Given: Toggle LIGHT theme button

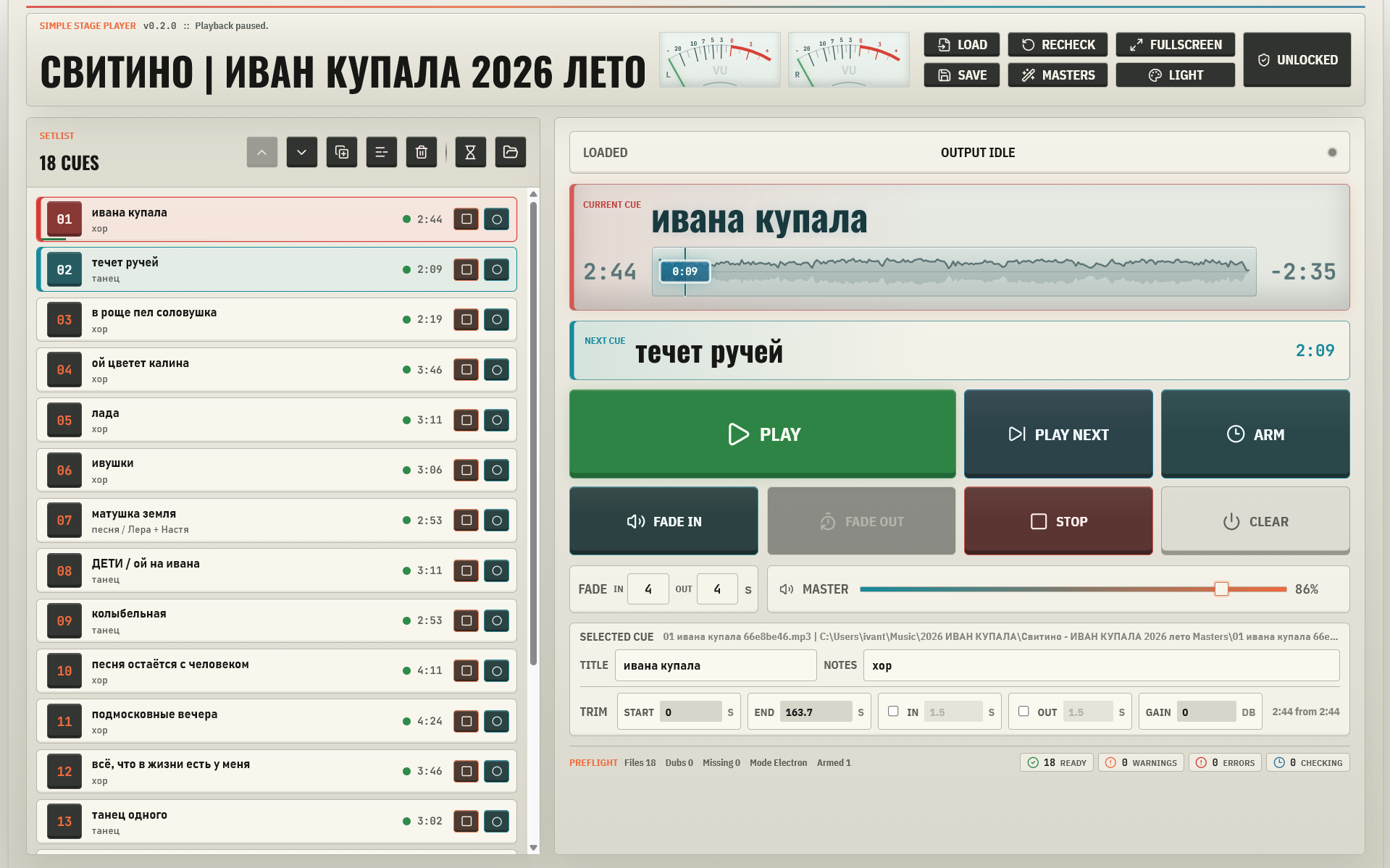Looking at the screenshot, I should pos(1175,75).
